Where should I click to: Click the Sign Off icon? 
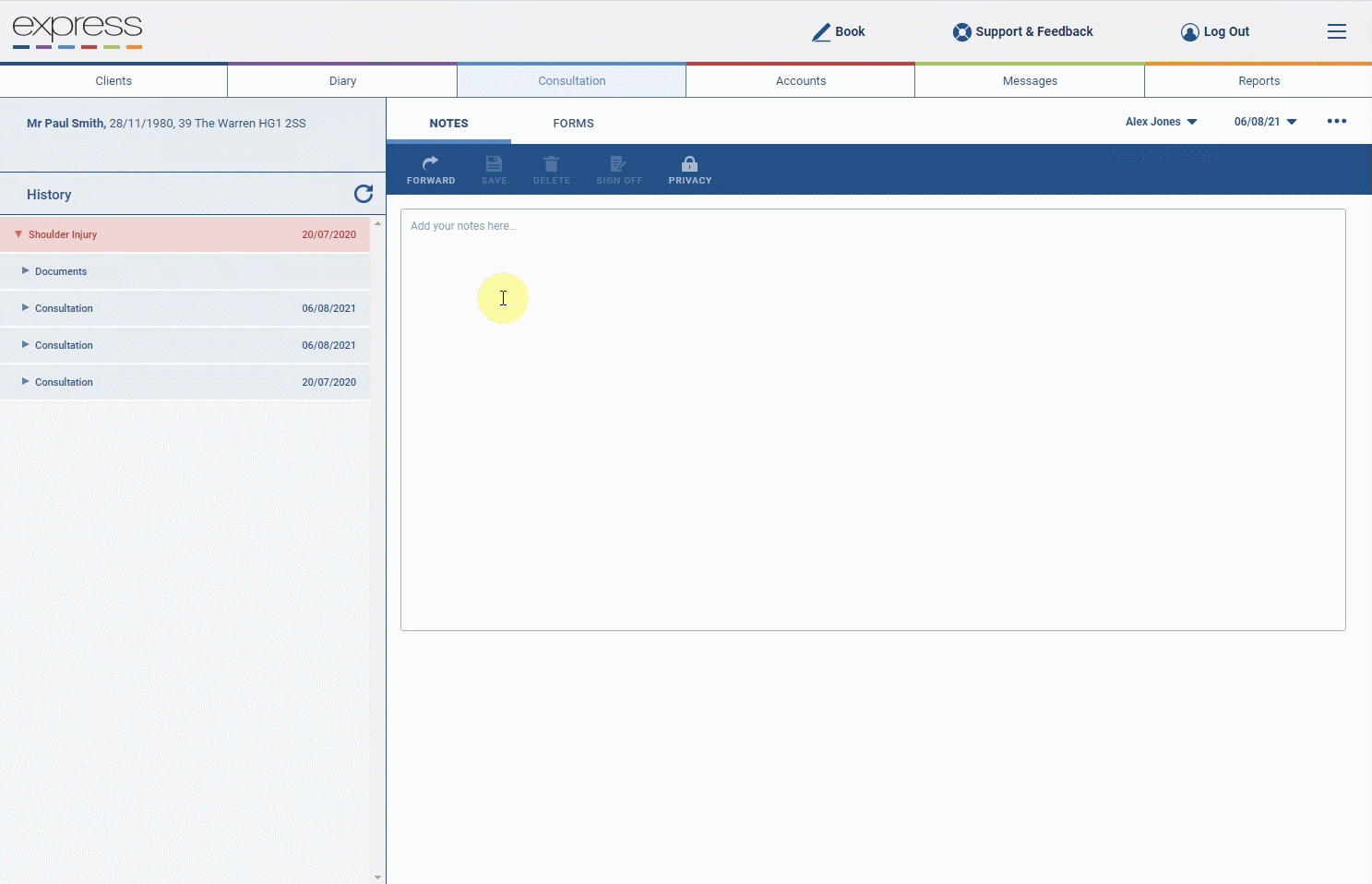tap(618, 163)
